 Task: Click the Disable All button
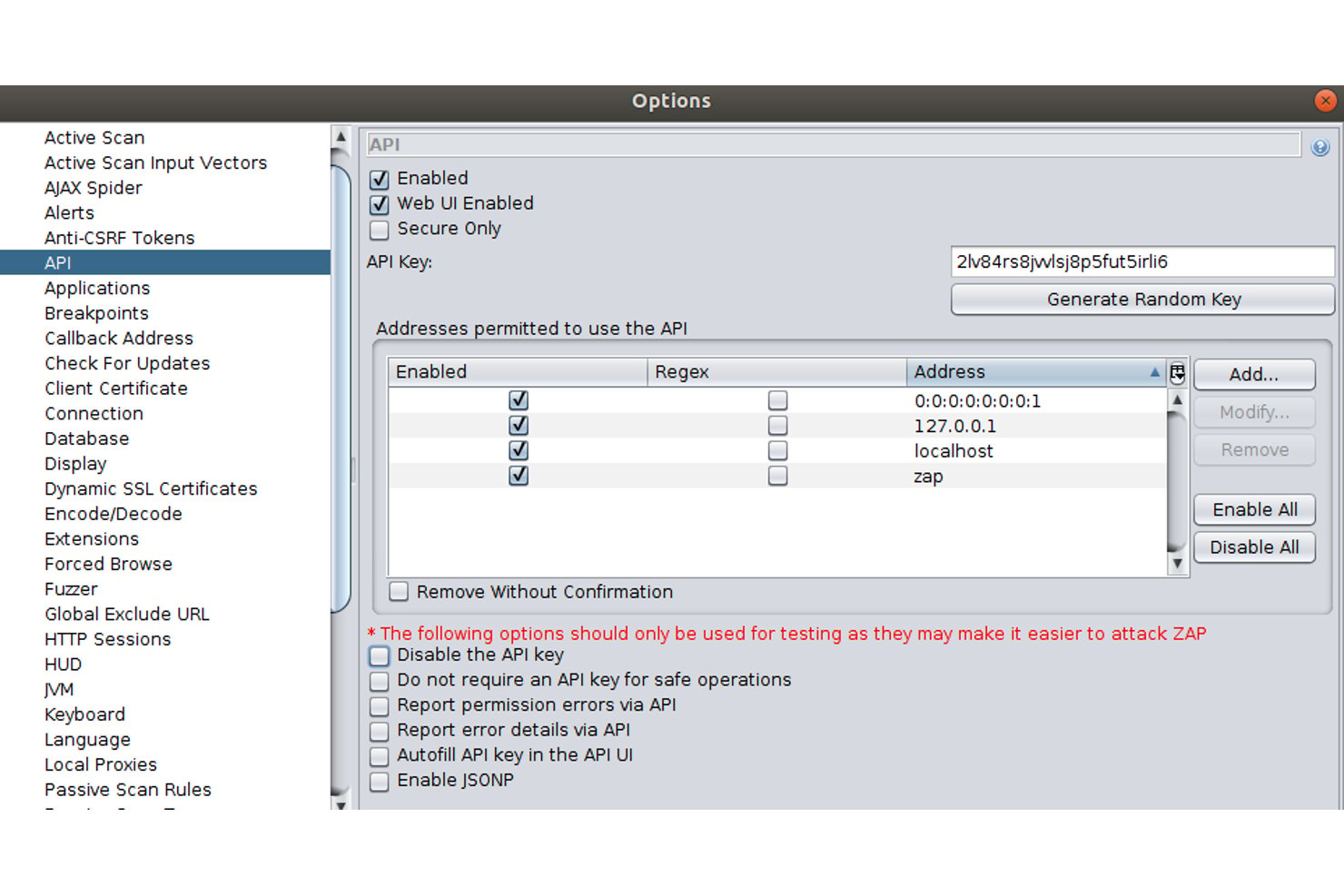coord(1254,547)
